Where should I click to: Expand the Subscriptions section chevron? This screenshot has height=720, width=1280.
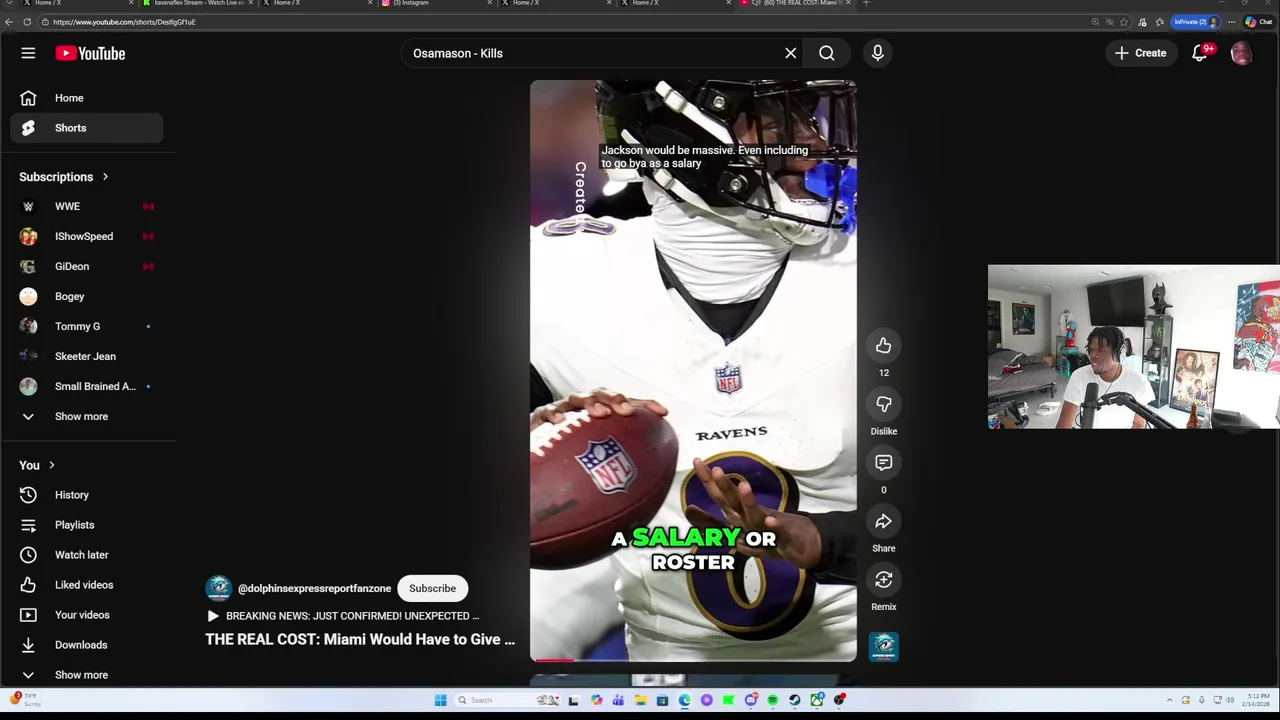tap(105, 177)
